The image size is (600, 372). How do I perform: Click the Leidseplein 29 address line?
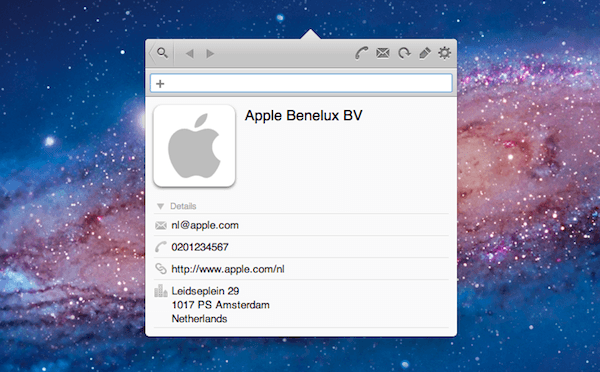(205, 291)
